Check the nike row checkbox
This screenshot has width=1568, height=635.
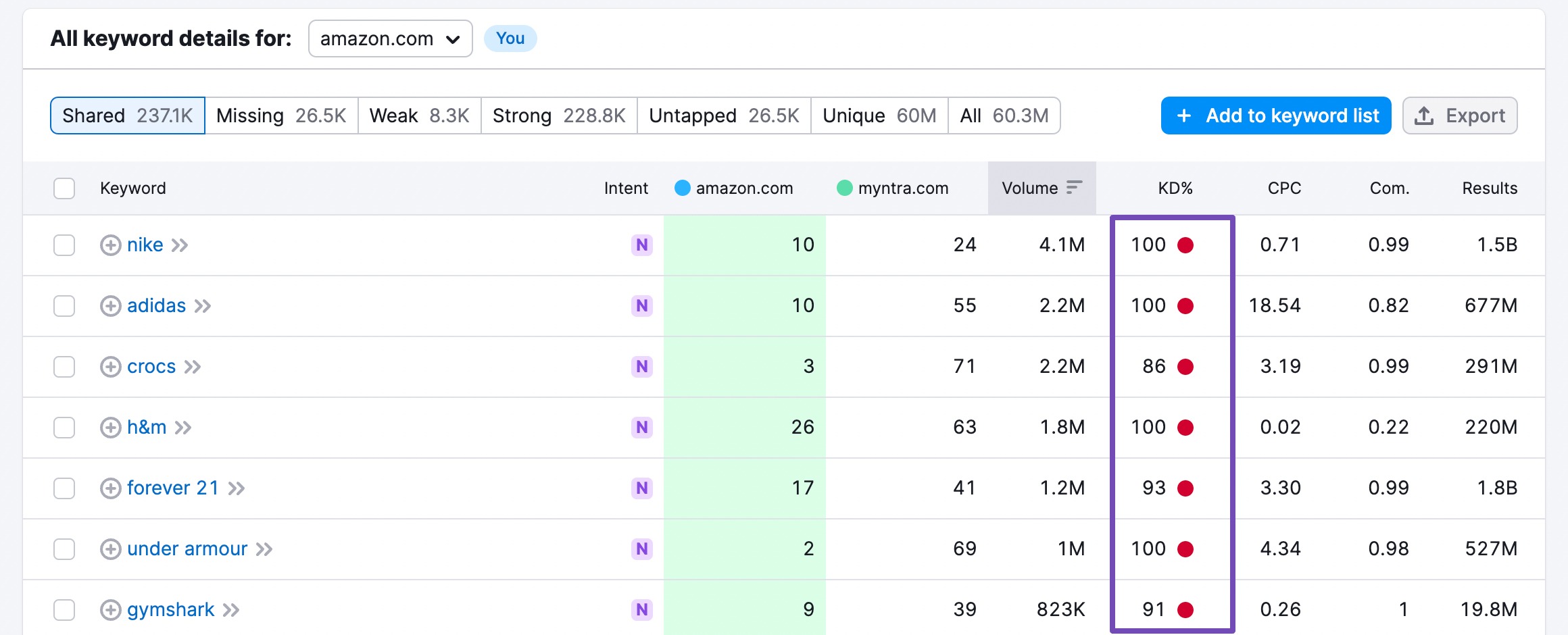[64, 245]
